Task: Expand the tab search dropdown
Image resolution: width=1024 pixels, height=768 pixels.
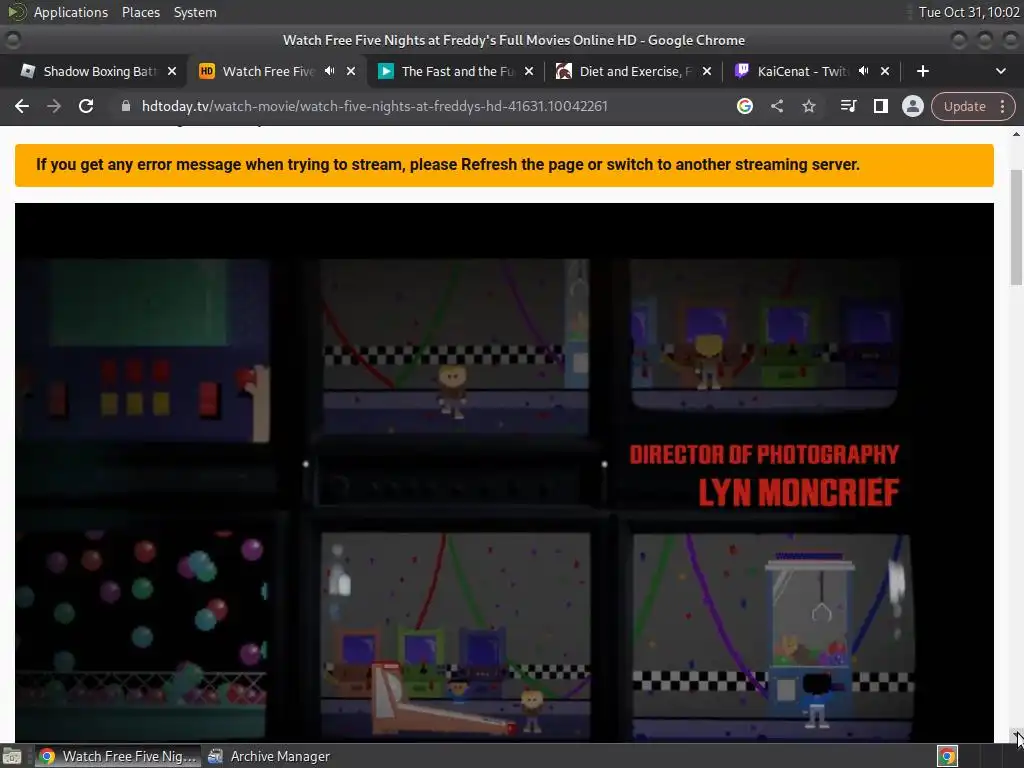Action: [x=1000, y=71]
